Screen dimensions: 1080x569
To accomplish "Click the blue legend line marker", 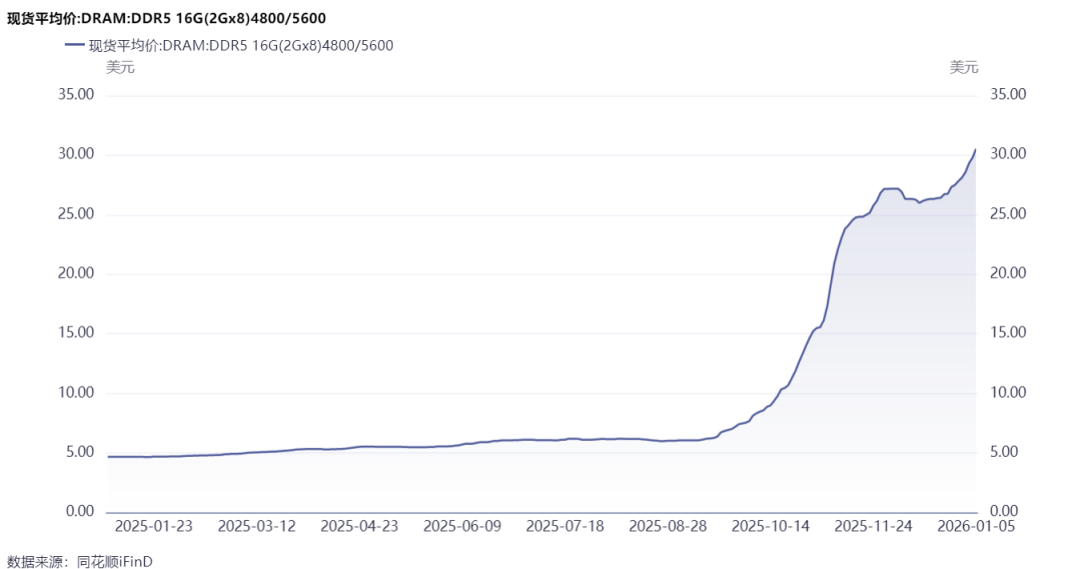I will coord(74,45).
